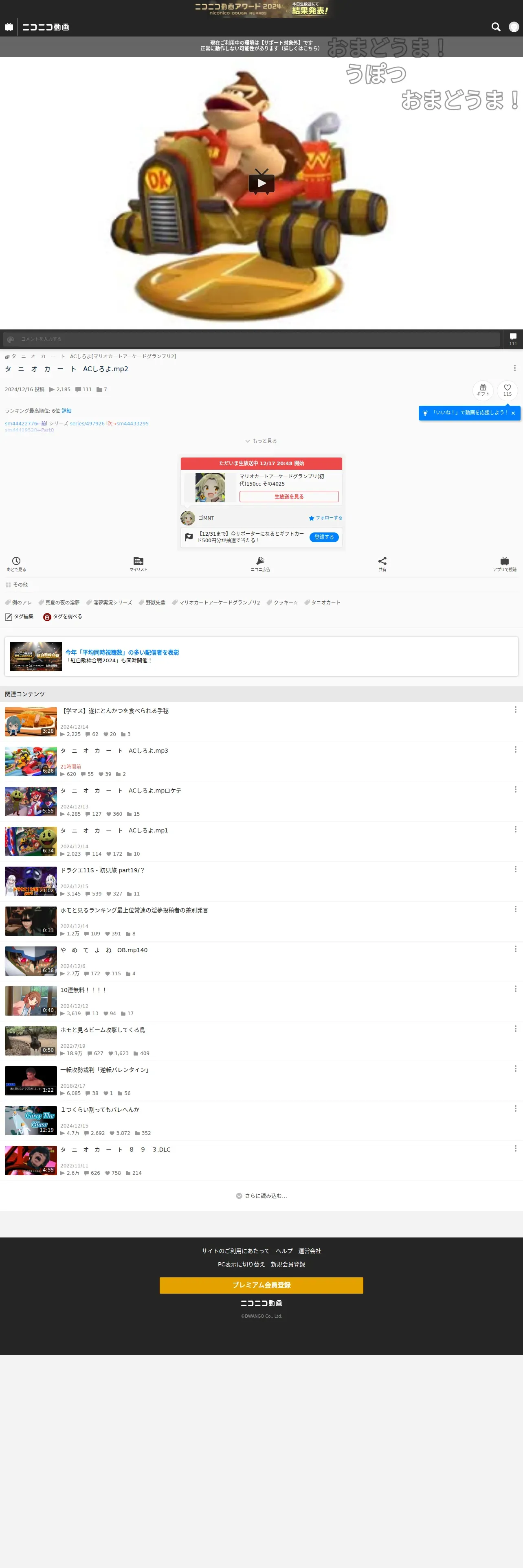Open 新規会員登録 link

click(288, 1264)
